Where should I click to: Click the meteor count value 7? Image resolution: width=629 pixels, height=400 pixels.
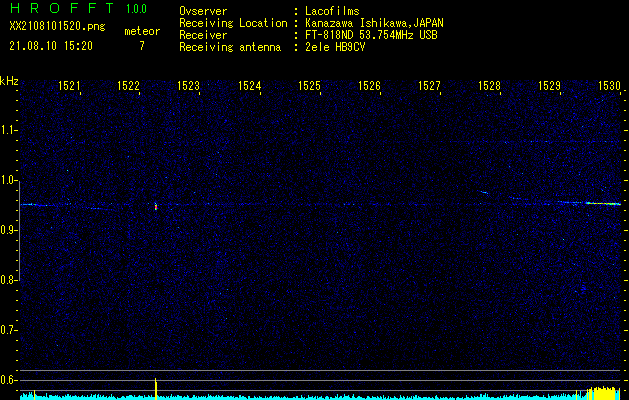[x=142, y=46]
